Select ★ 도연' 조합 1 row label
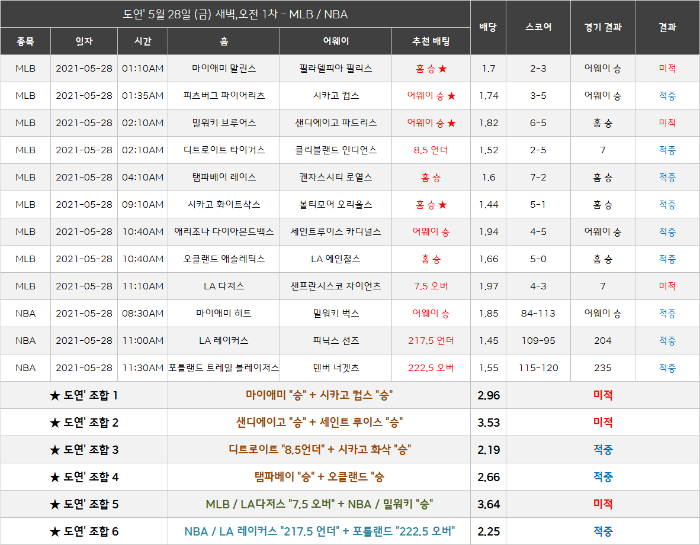700x545 pixels. (84, 395)
